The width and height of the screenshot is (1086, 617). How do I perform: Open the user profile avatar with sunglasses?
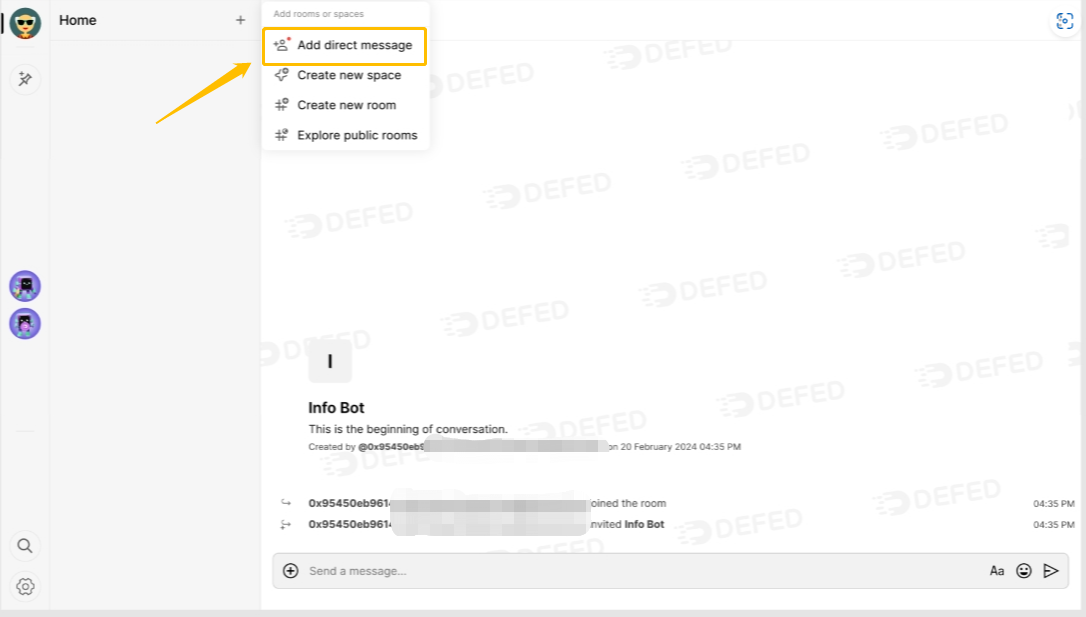pos(25,23)
